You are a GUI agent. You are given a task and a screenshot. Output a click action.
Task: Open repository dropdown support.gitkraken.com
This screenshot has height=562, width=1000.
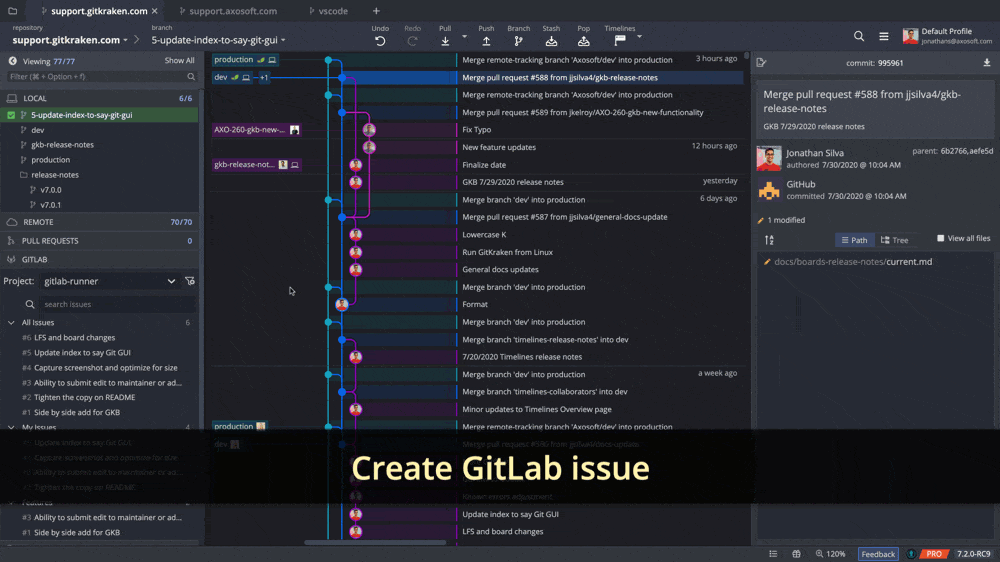click(x=70, y=40)
